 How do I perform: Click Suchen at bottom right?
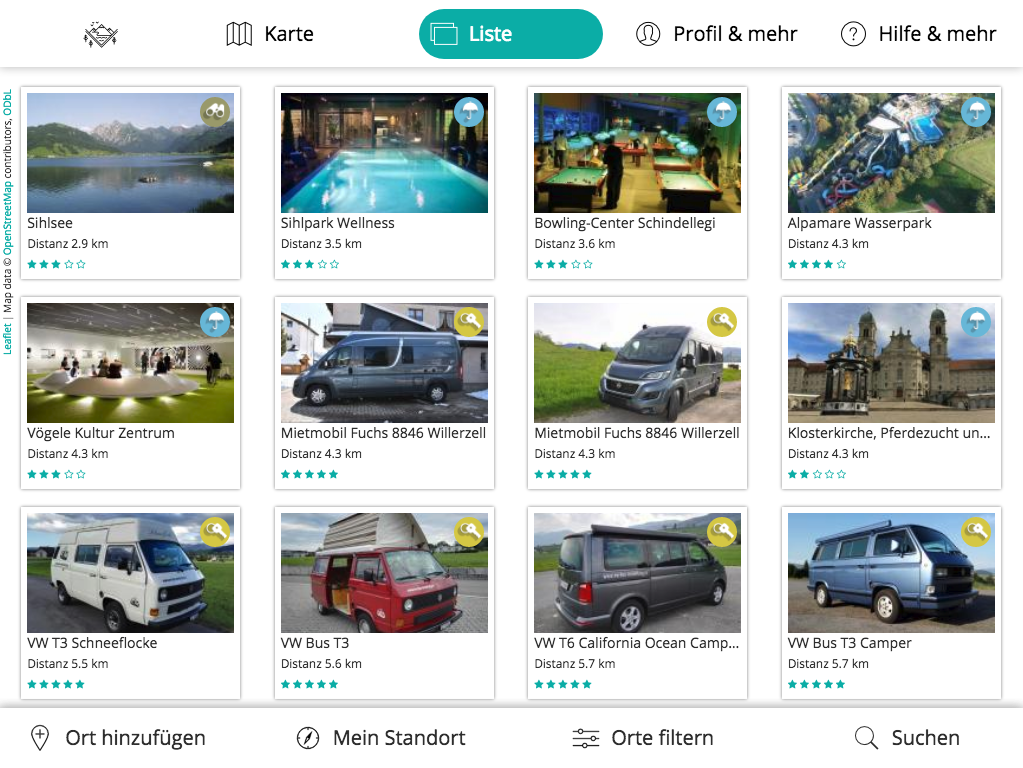point(907,738)
